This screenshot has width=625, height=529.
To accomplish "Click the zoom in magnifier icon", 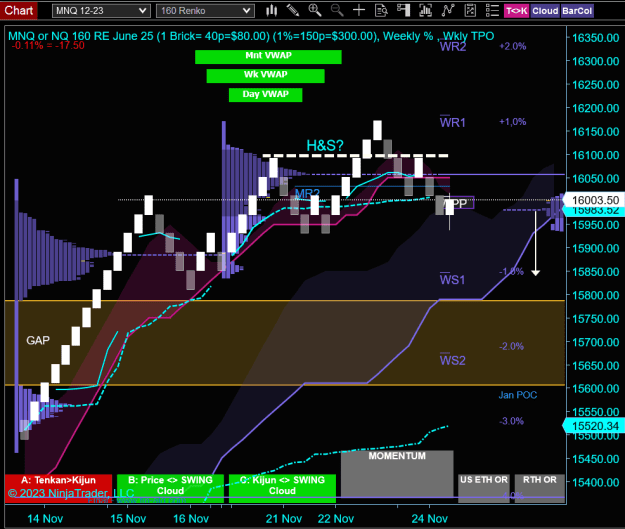I will click(315, 10).
